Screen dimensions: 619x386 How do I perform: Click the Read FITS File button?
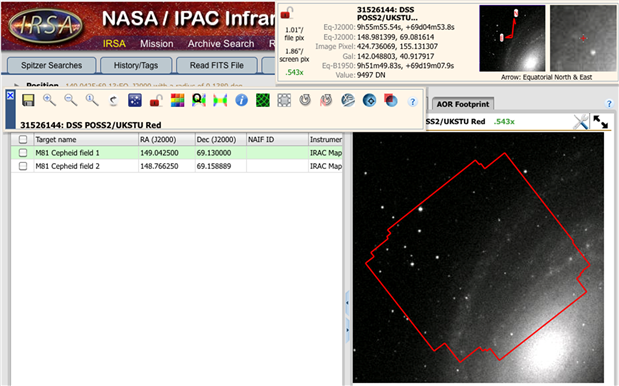click(217, 66)
